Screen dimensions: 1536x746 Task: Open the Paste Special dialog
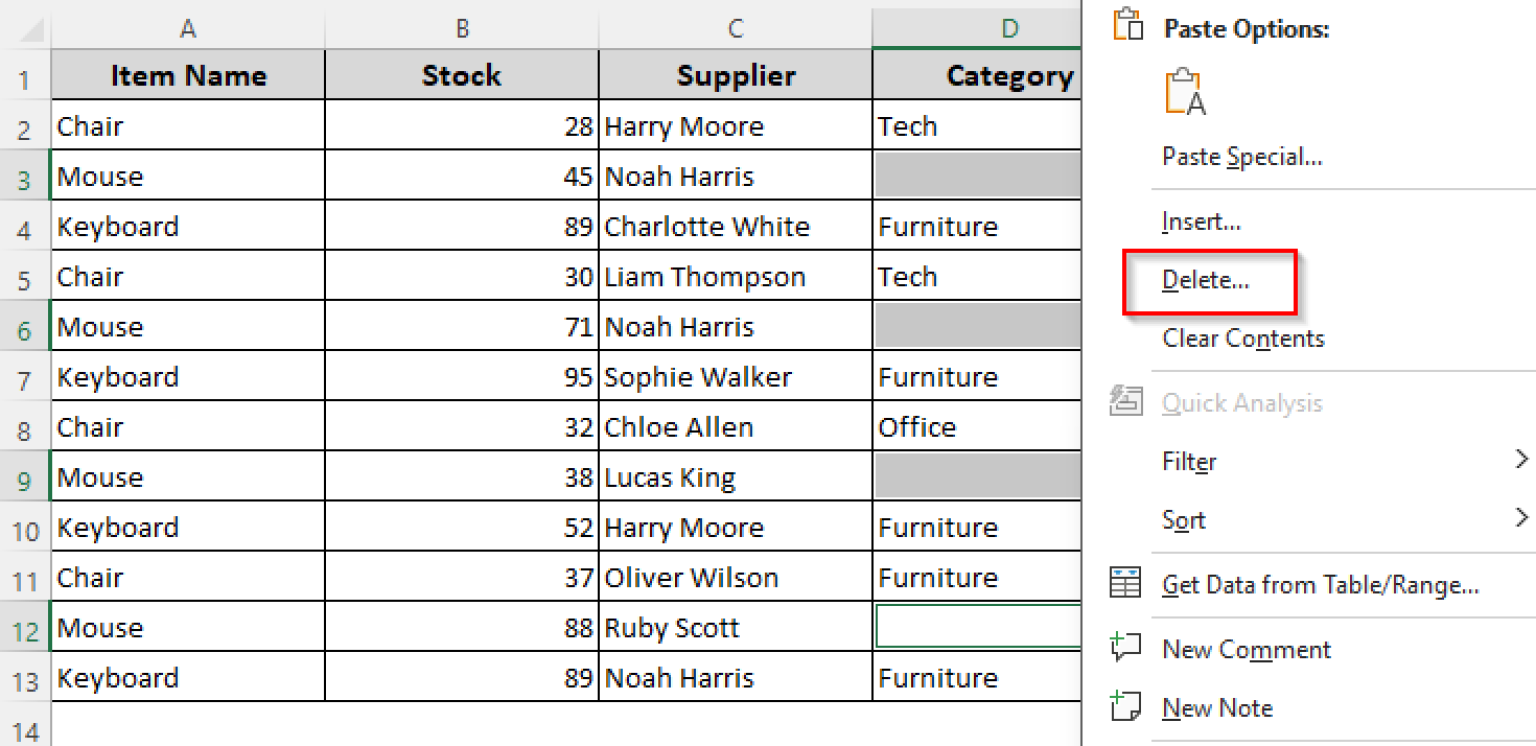pyautogui.click(x=1242, y=156)
